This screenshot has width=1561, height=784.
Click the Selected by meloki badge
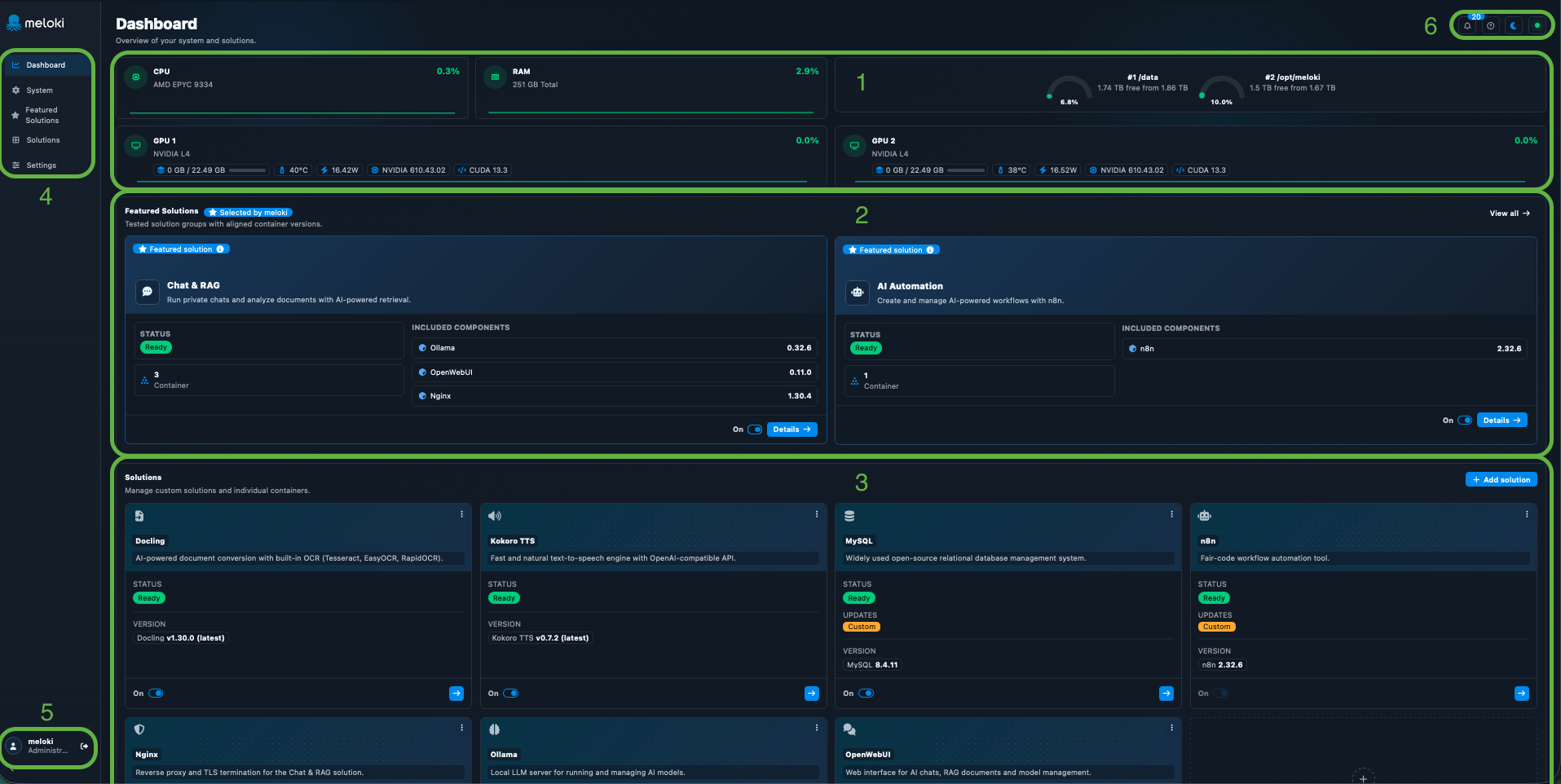click(248, 213)
